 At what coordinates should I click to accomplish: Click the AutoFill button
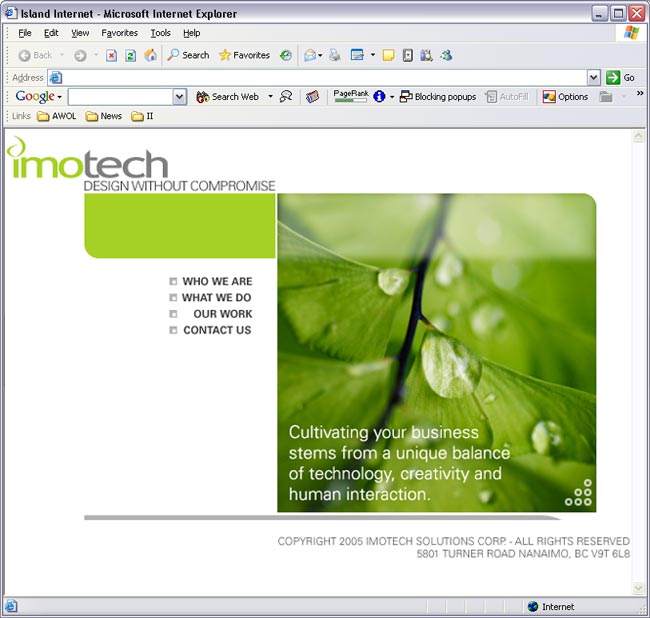[x=507, y=97]
